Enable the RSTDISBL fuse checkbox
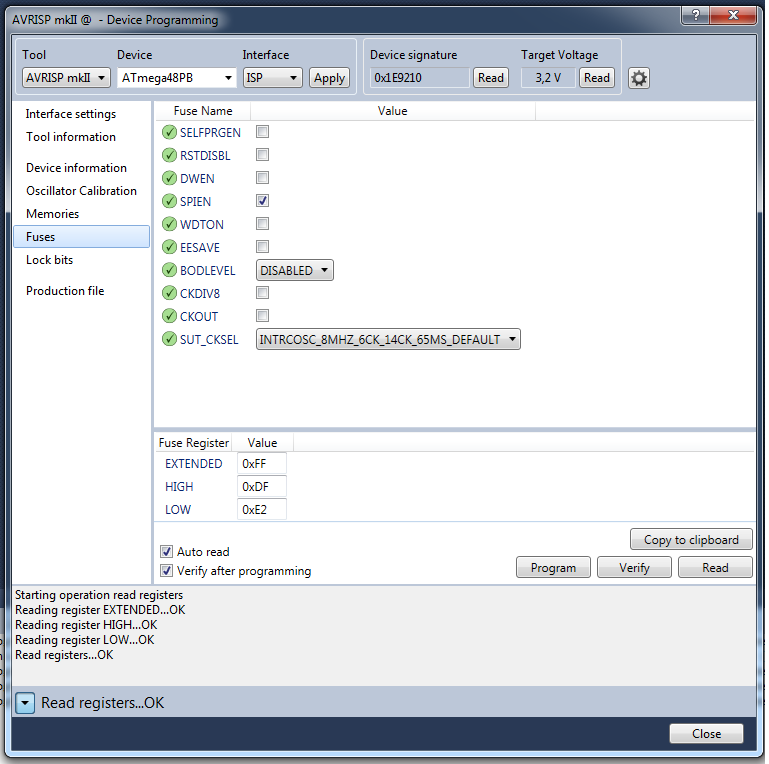 (x=262, y=154)
